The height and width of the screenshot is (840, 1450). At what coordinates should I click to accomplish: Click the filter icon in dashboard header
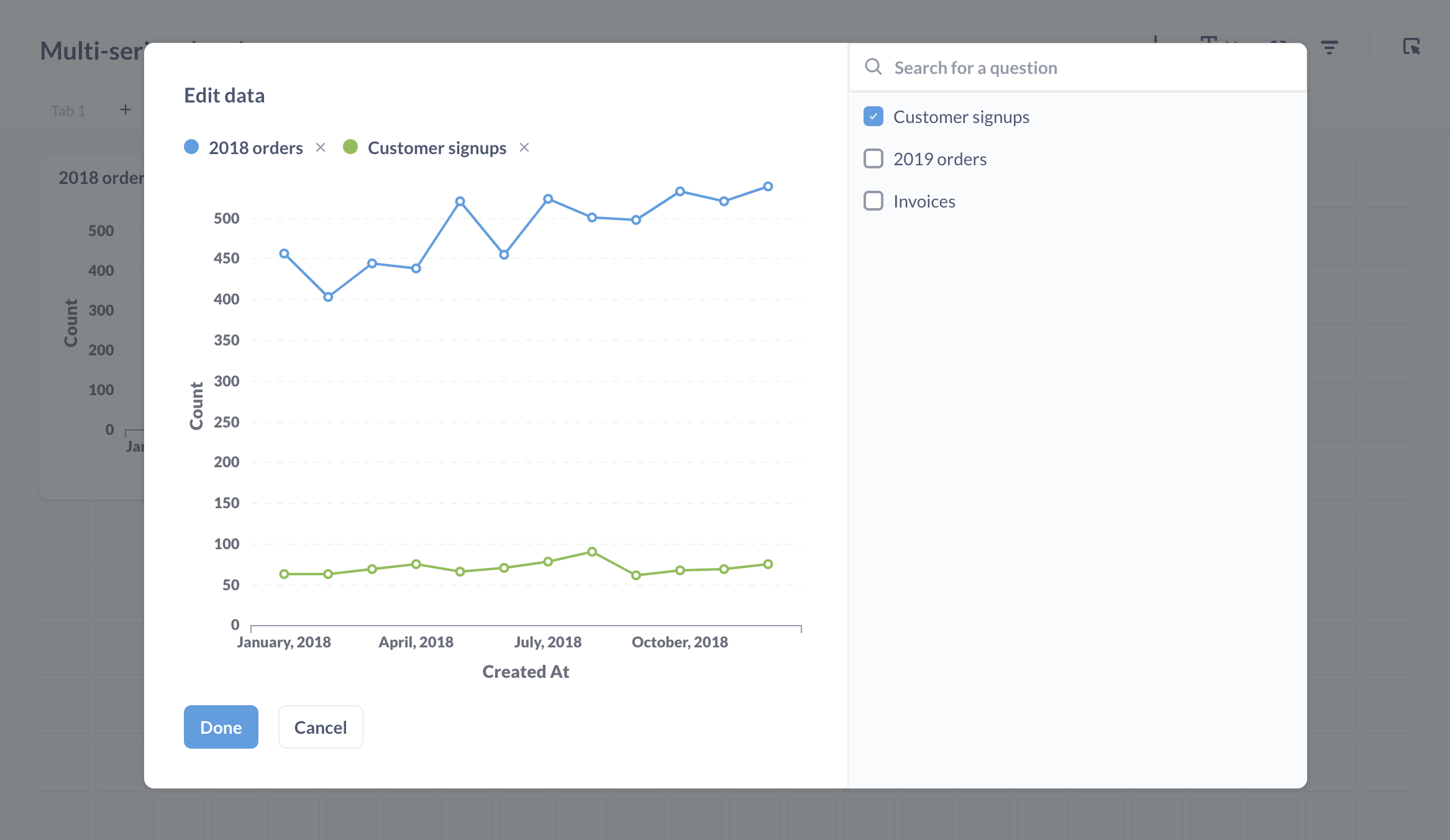[1329, 47]
